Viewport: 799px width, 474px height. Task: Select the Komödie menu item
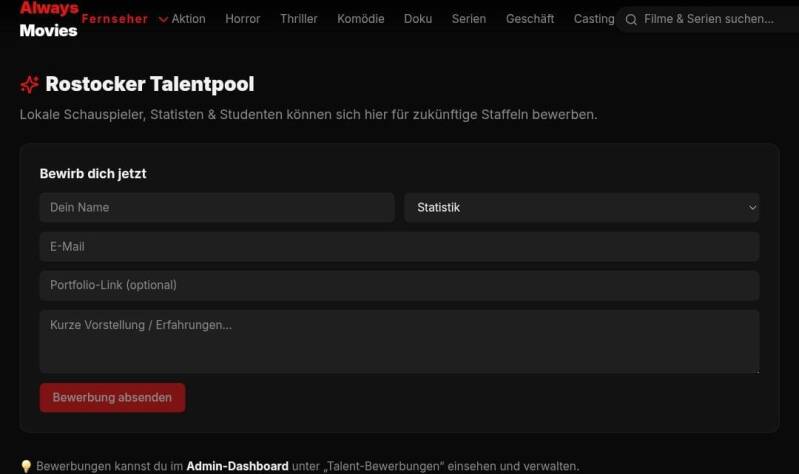pos(361,19)
